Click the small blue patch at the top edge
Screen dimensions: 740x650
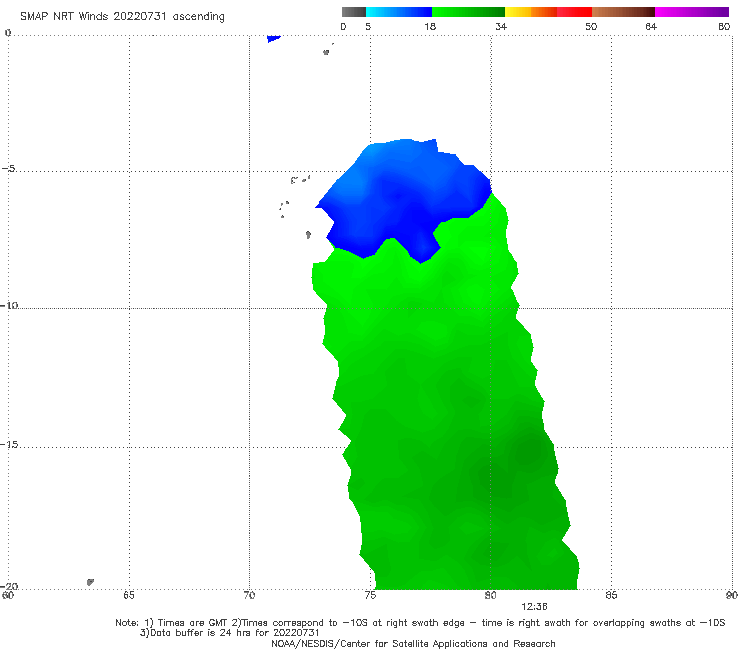pos(273,38)
